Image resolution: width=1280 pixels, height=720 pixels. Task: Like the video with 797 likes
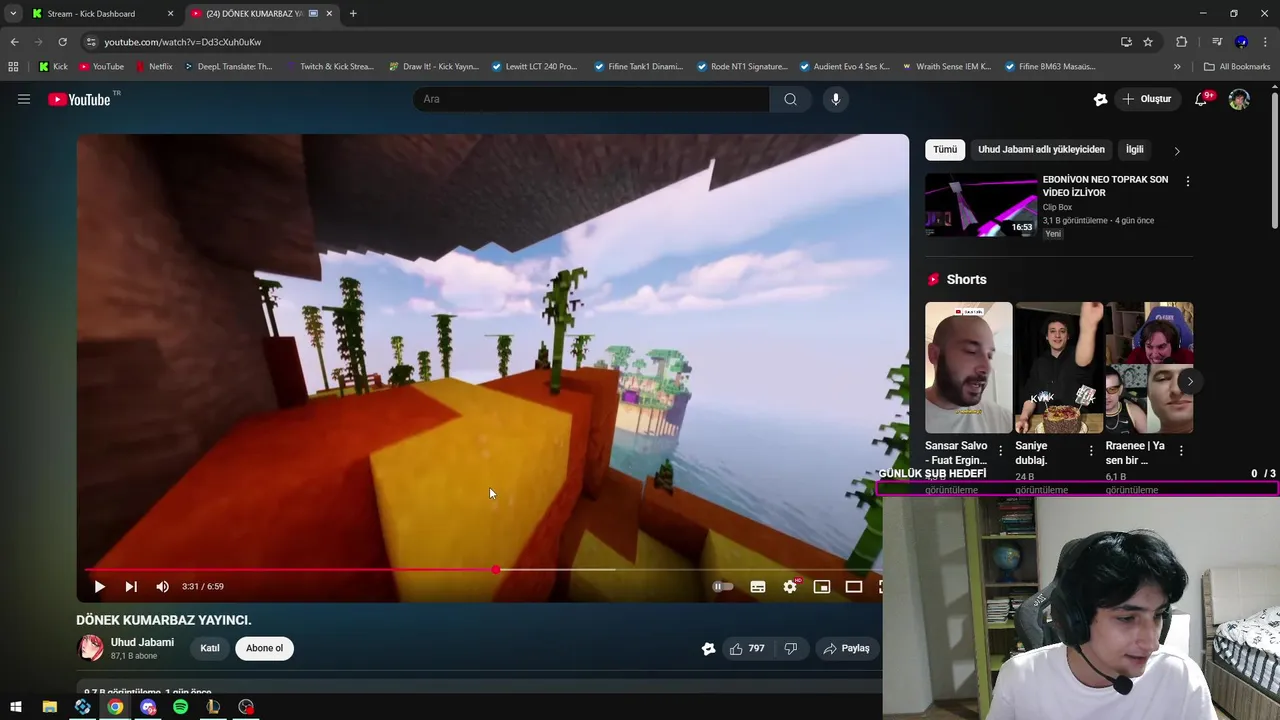(x=747, y=649)
